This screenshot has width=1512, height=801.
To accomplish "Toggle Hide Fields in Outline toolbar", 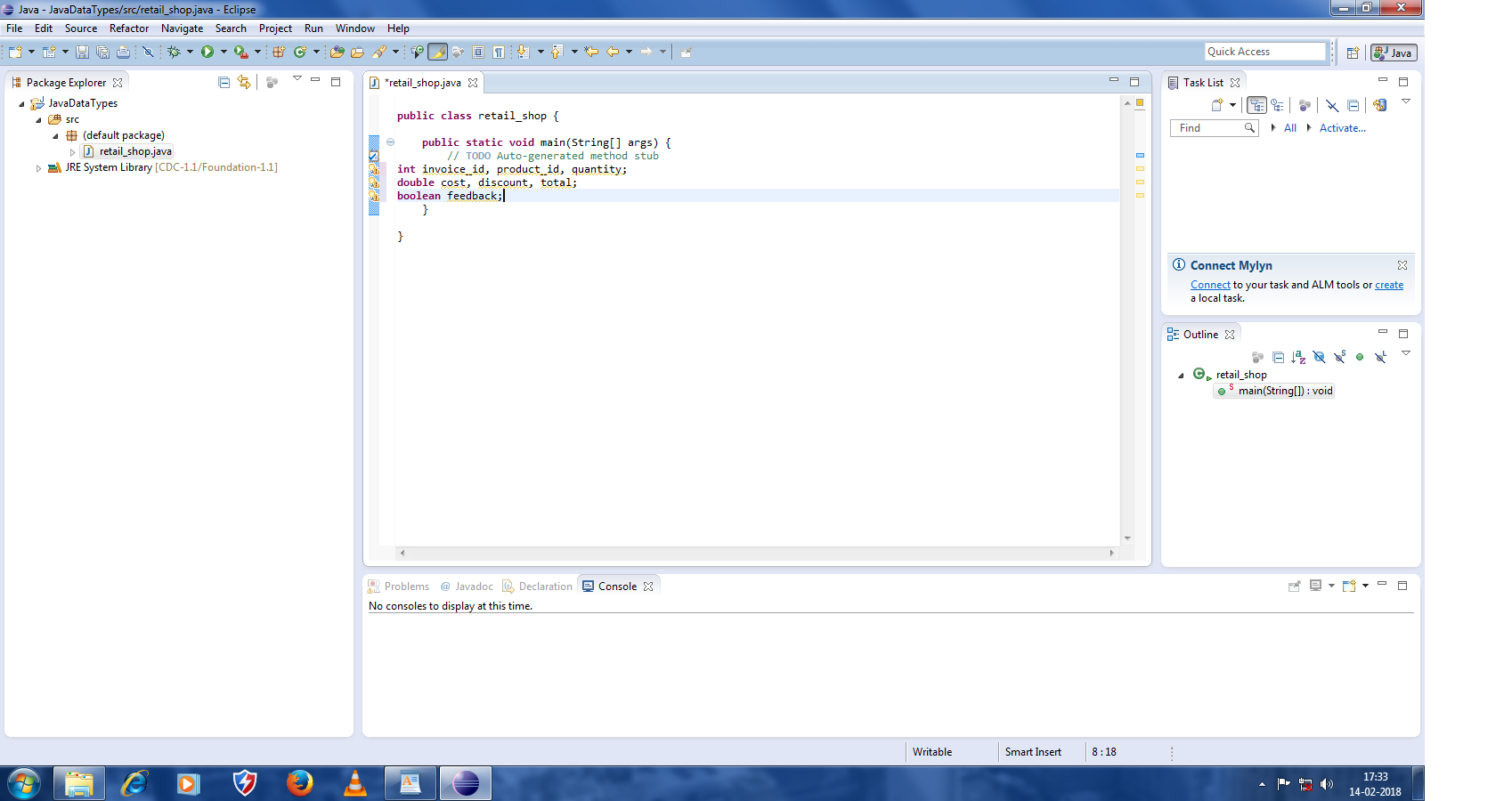I will (x=1319, y=357).
